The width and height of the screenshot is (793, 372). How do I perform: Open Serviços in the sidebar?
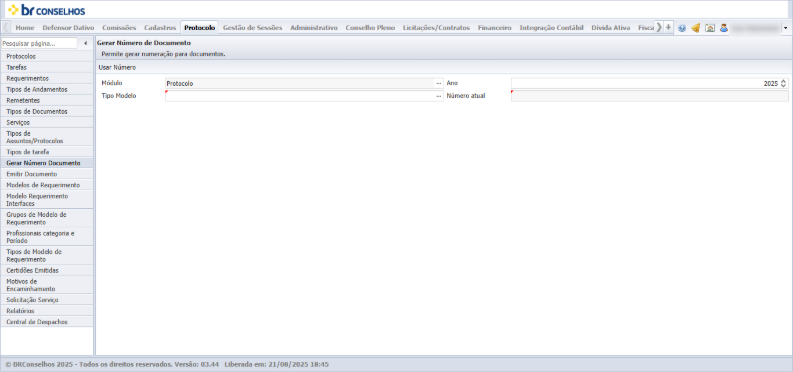click(x=47, y=122)
